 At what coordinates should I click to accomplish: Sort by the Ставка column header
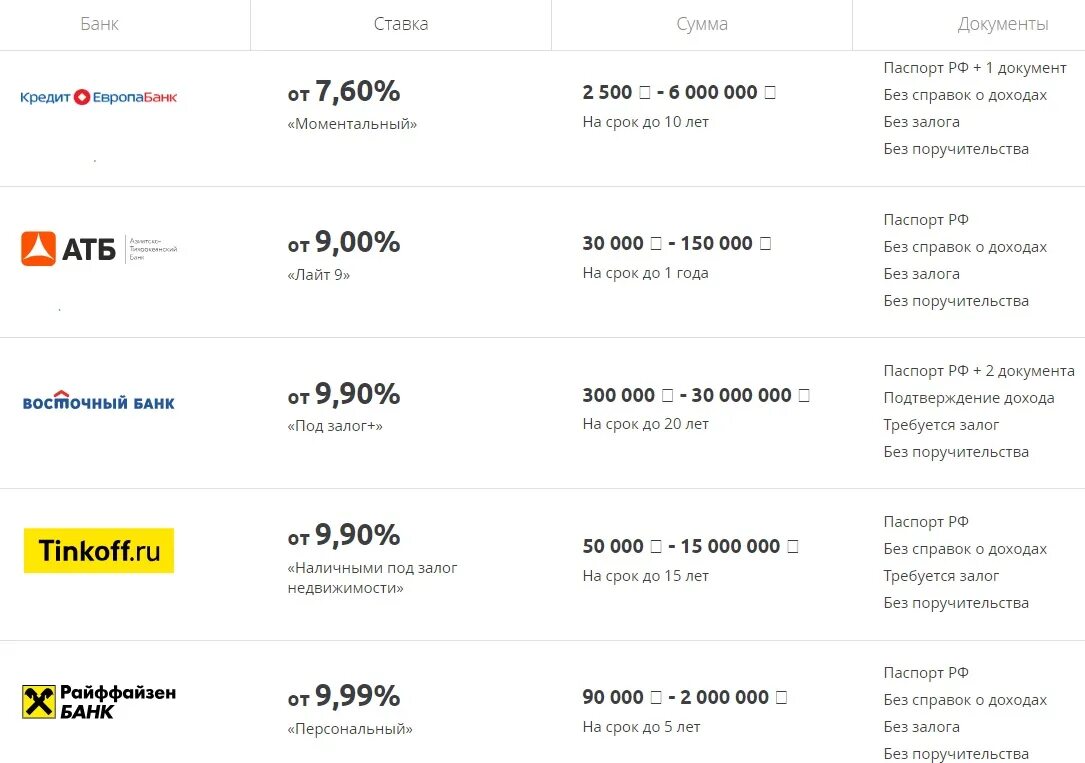(401, 24)
